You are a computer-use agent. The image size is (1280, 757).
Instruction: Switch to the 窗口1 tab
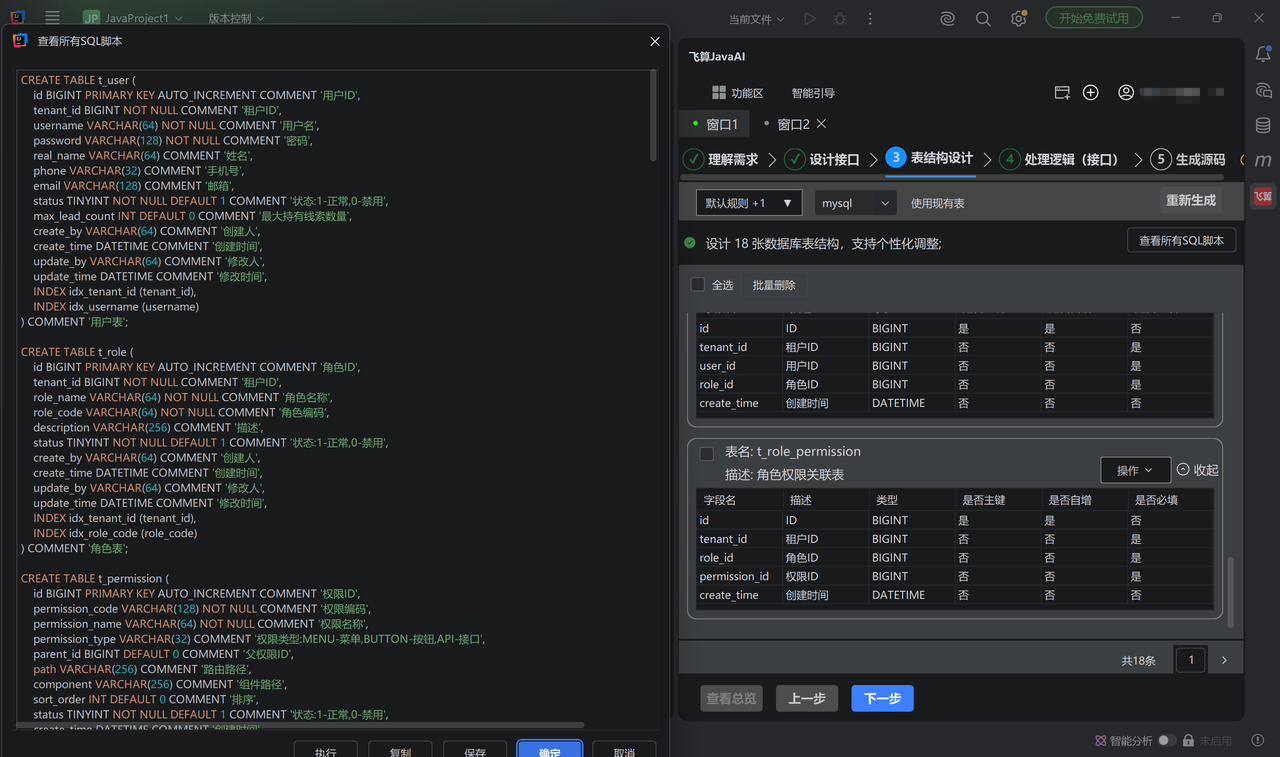click(x=714, y=124)
